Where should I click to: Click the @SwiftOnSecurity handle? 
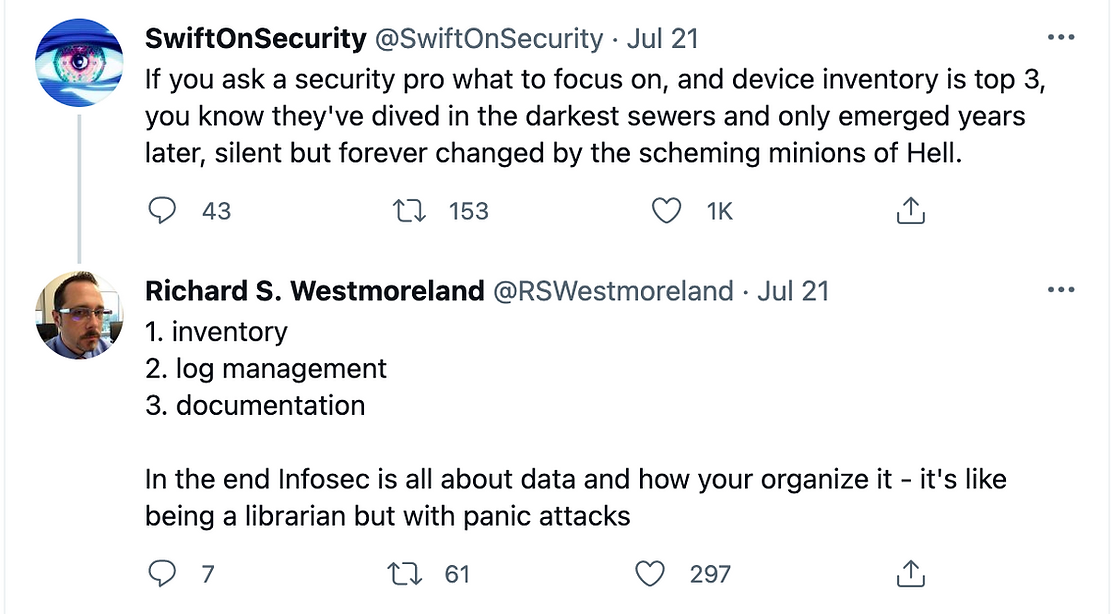tap(489, 38)
